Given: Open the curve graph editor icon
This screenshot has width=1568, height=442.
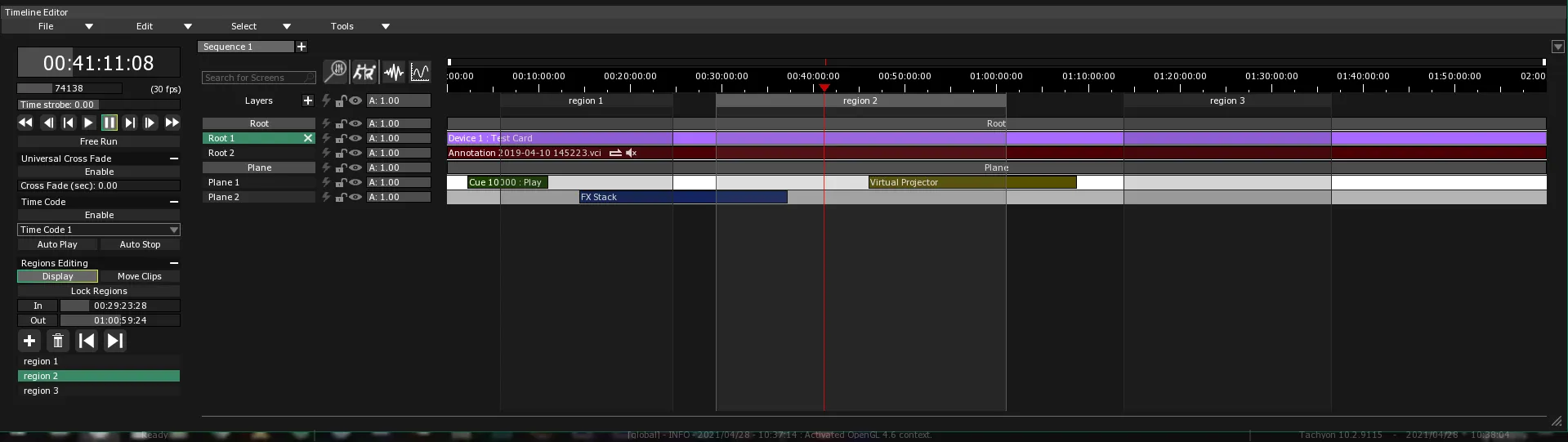Looking at the screenshot, I should click(420, 72).
